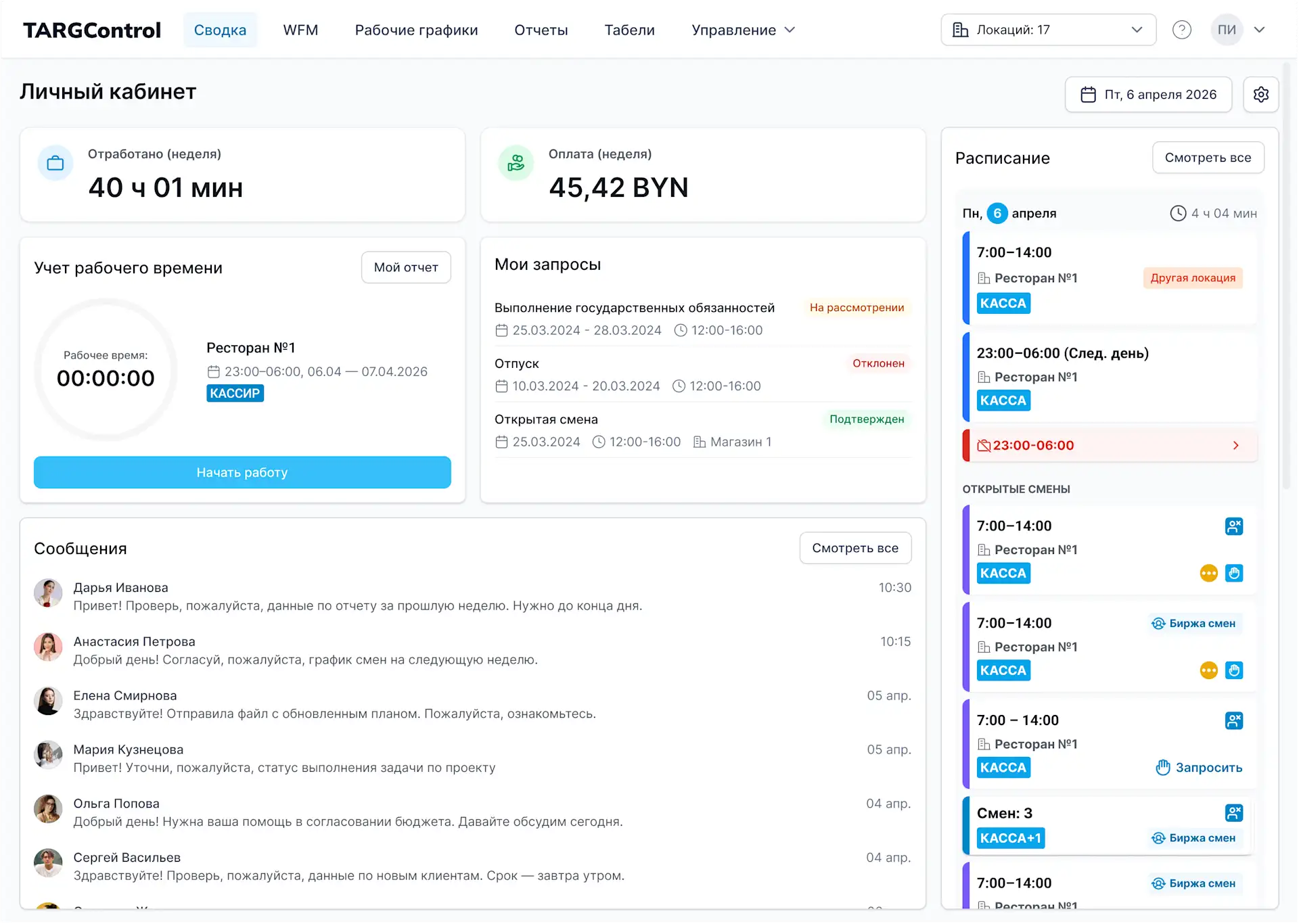This screenshot has height=924, width=1299.
Task: Click the user icon on 7:00 – 14:00 shift
Action: [1235, 721]
